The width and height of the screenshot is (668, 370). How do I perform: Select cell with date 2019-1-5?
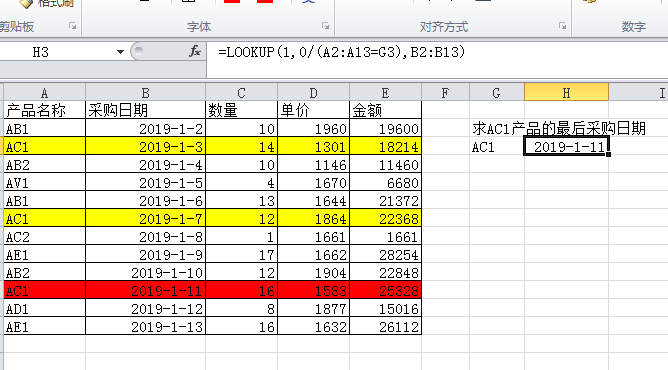tap(145, 182)
